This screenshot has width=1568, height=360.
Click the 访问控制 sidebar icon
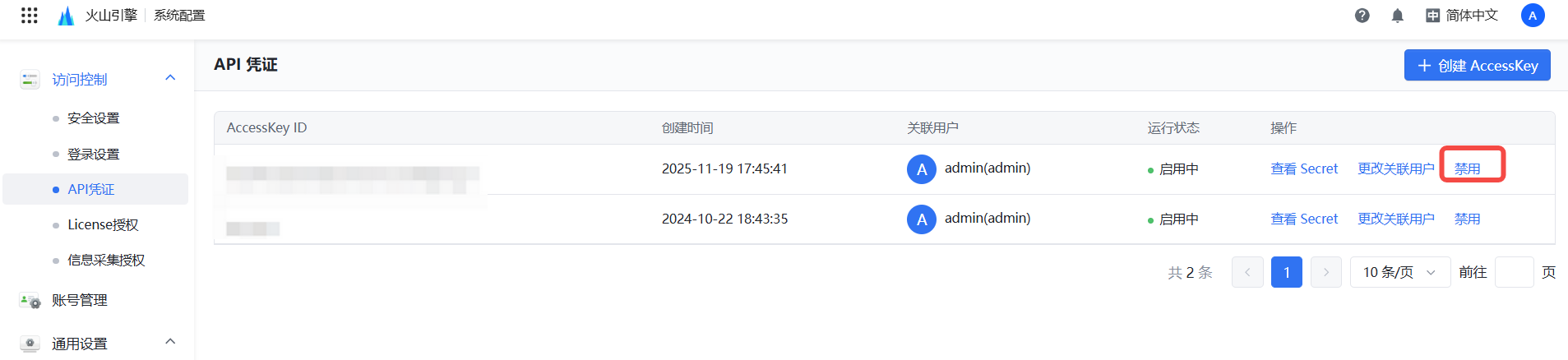30,80
